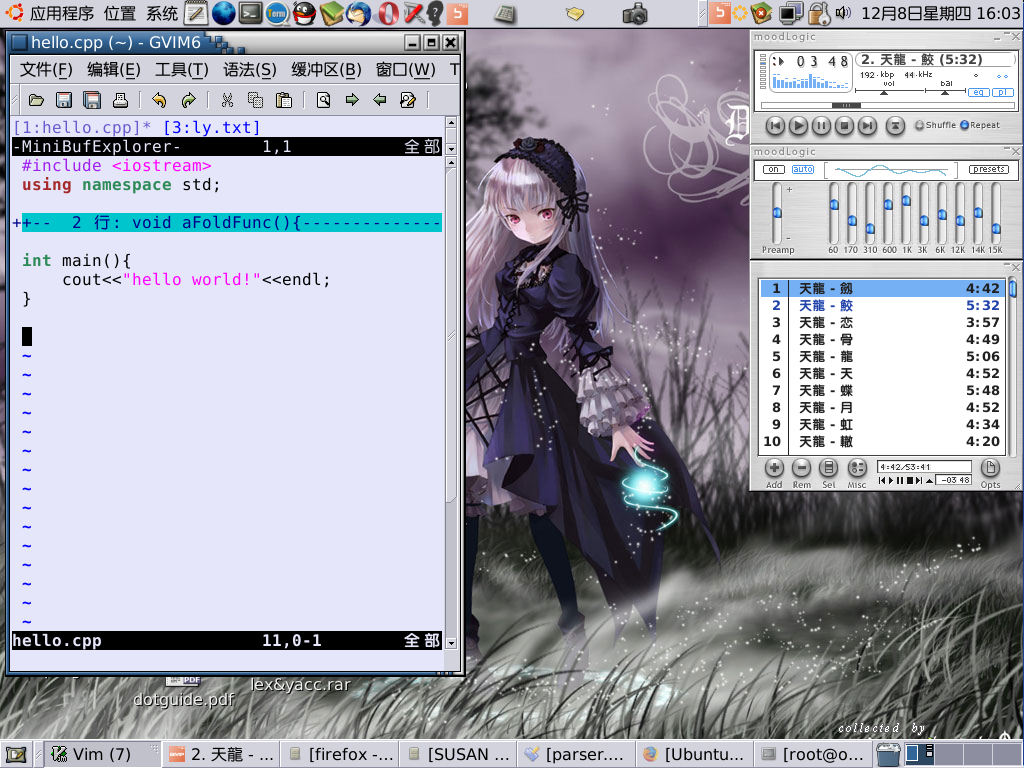Adjust the Preamp slider in equalizer
This screenshot has width=1024, height=768.
pyautogui.click(x=777, y=213)
